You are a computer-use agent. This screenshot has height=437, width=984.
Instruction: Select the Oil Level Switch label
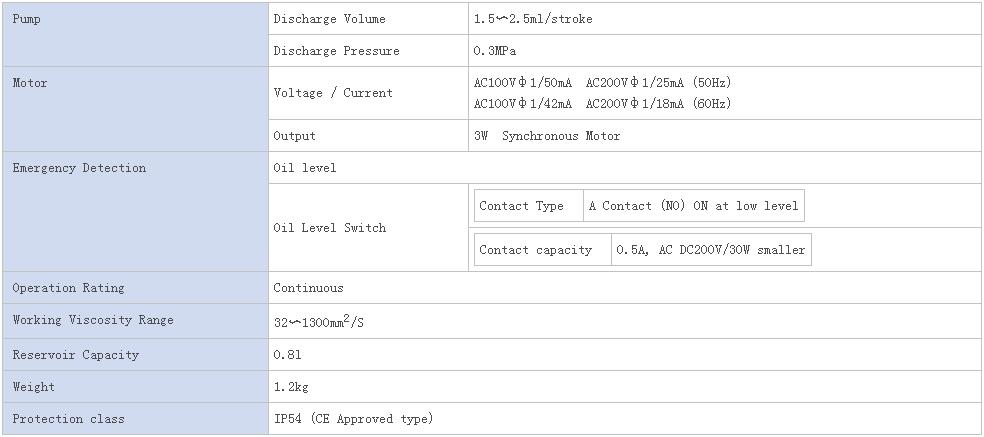pos(330,228)
